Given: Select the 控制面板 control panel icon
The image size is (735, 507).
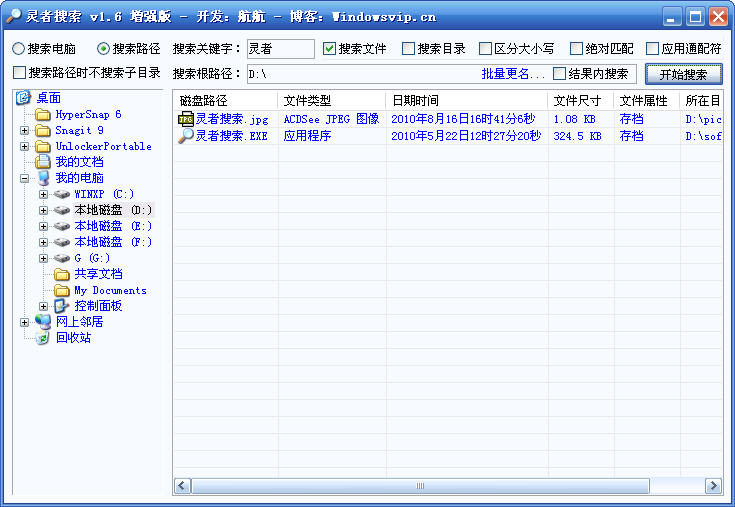Looking at the screenshot, I should (62, 306).
